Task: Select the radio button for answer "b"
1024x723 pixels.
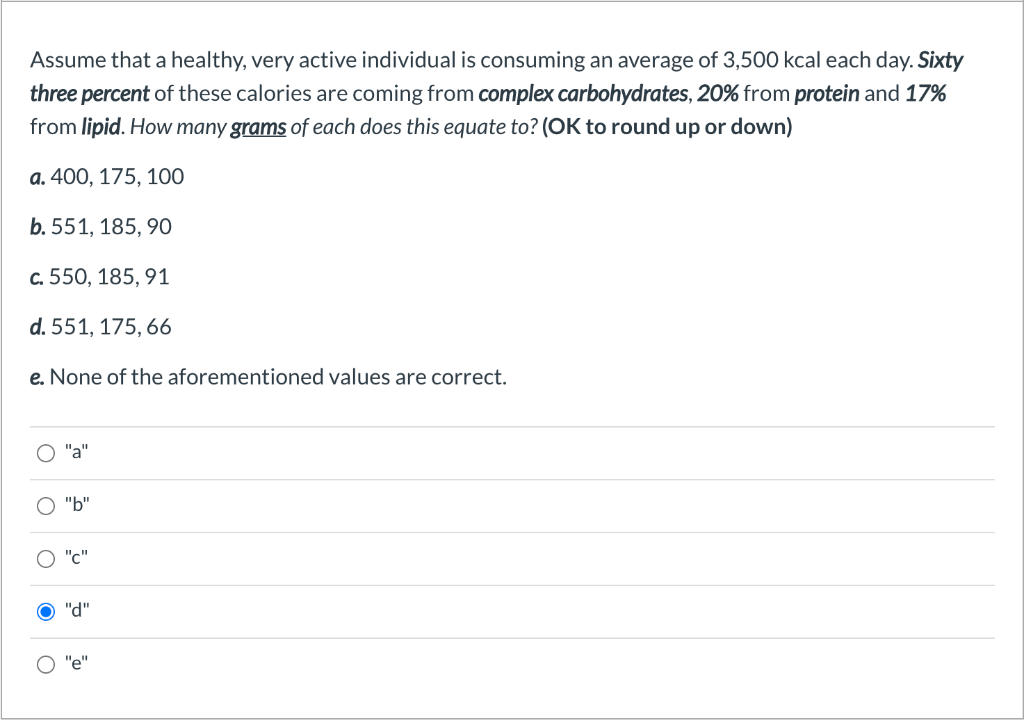Action: point(45,506)
